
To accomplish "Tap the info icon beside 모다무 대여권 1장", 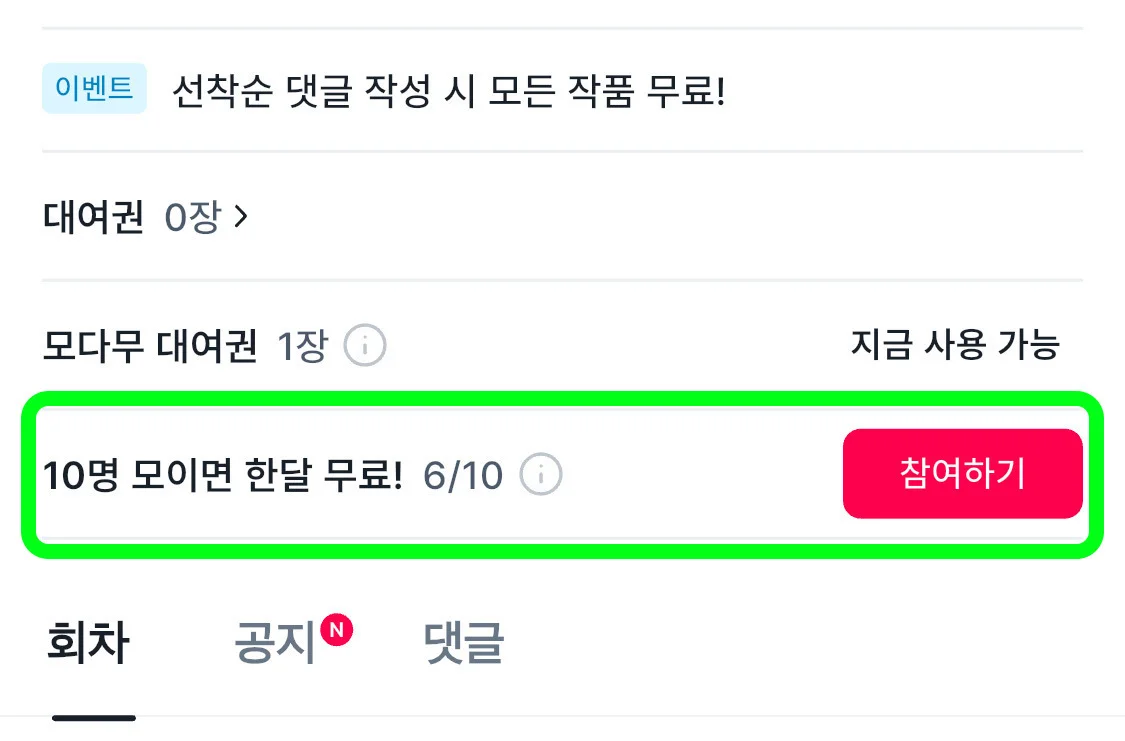I will [364, 346].
